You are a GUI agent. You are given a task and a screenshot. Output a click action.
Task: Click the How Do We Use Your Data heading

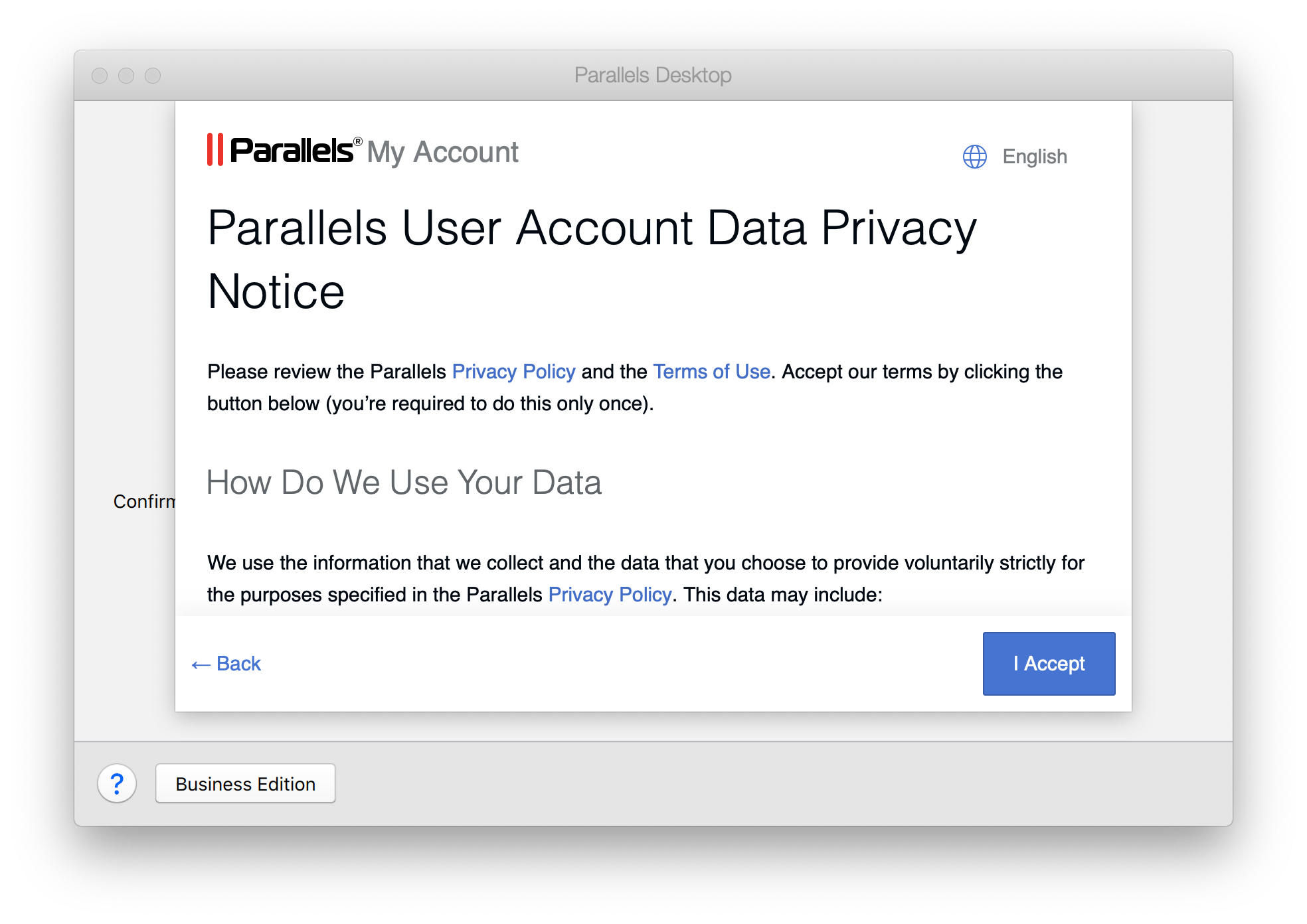click(x=404, y=483)
